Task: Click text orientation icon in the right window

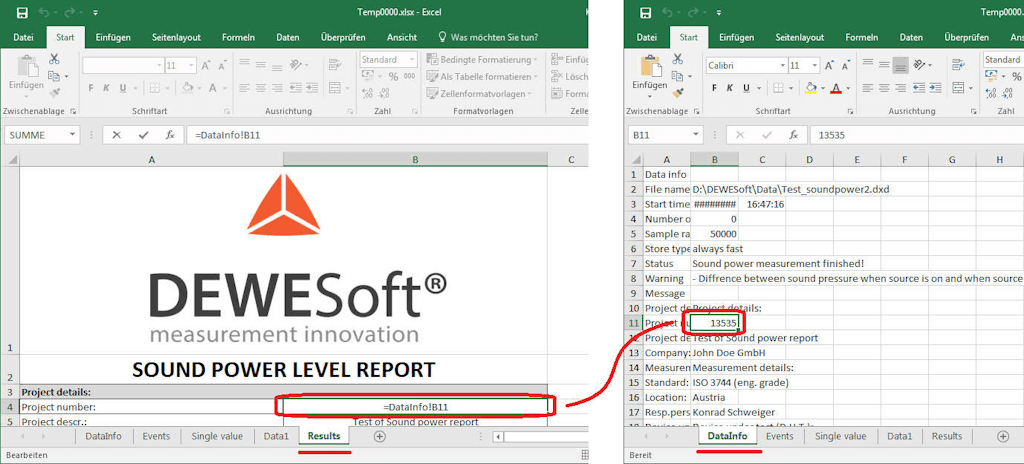Action: tap(919, 64)
